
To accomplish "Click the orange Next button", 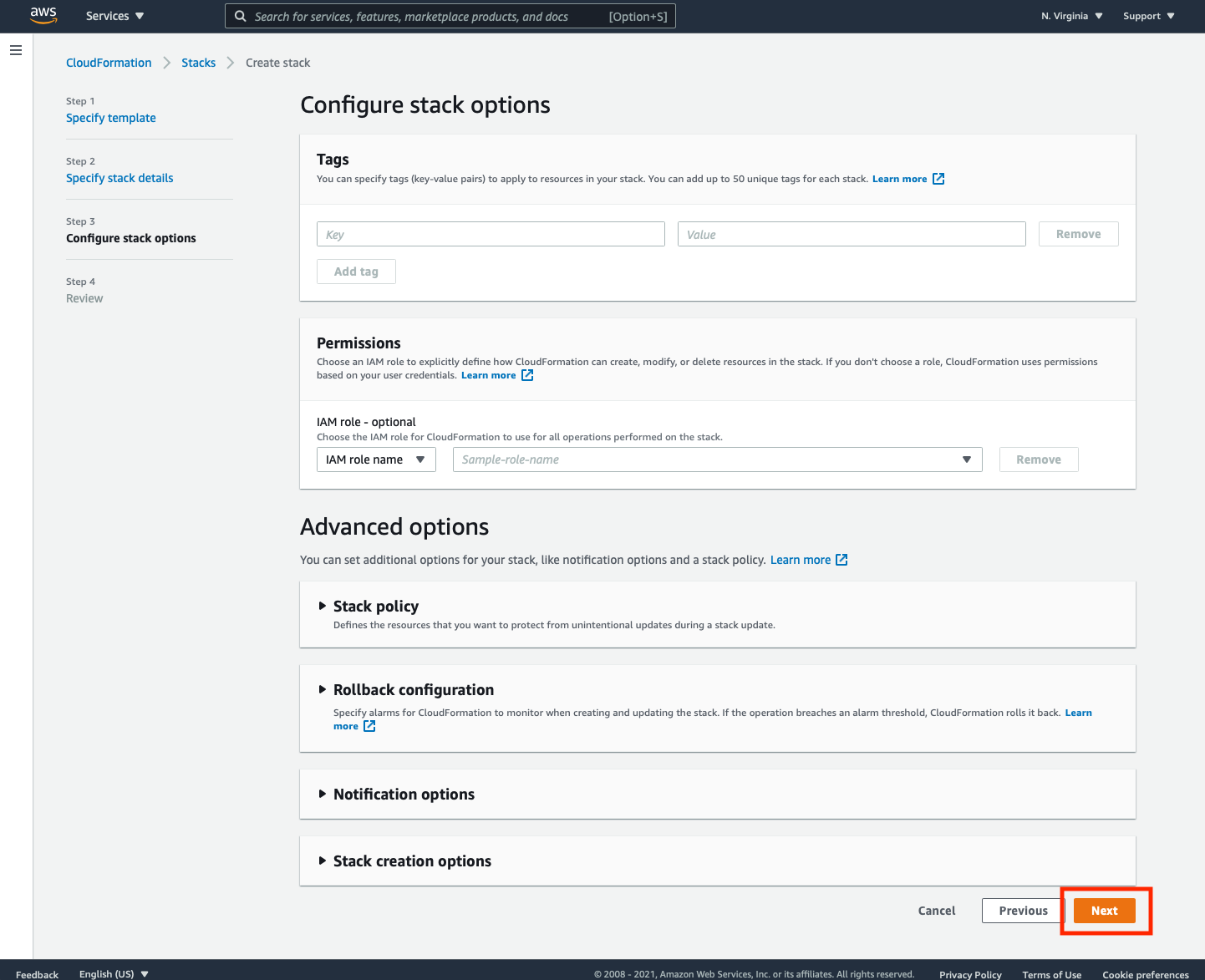I will pyautogui.click(x=1104, y=911).
